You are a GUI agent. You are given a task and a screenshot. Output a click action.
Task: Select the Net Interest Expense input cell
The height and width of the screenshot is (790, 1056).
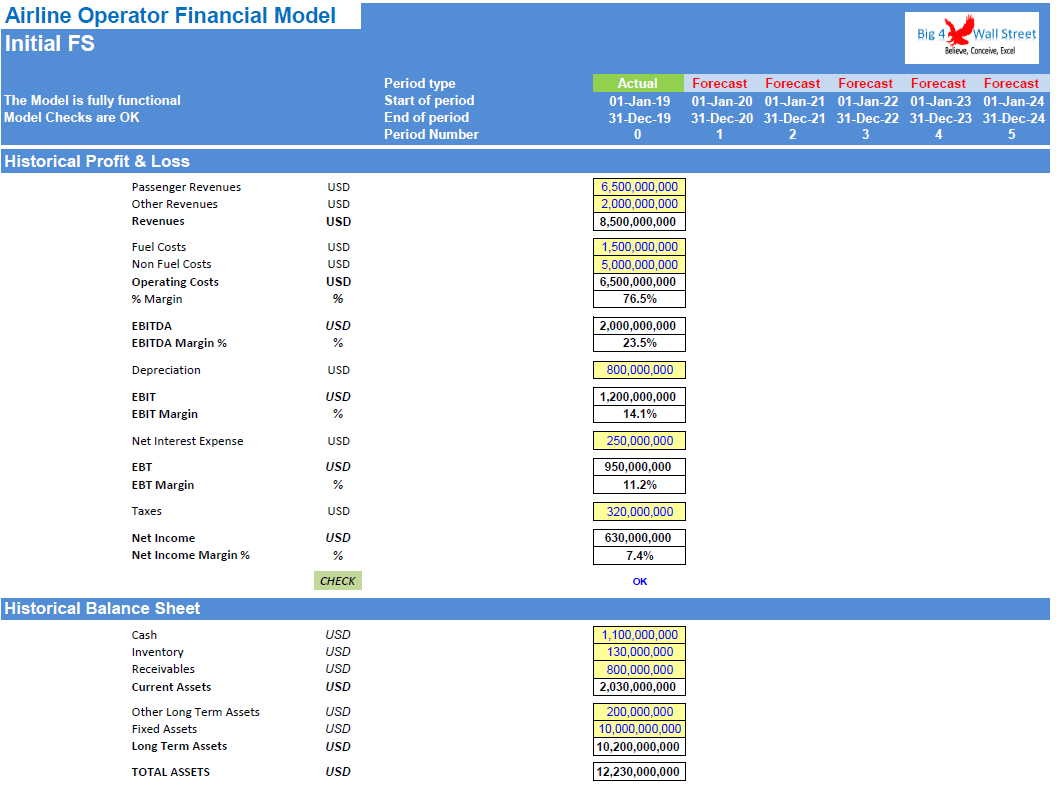pyautogui.click(x=638, y=441)
